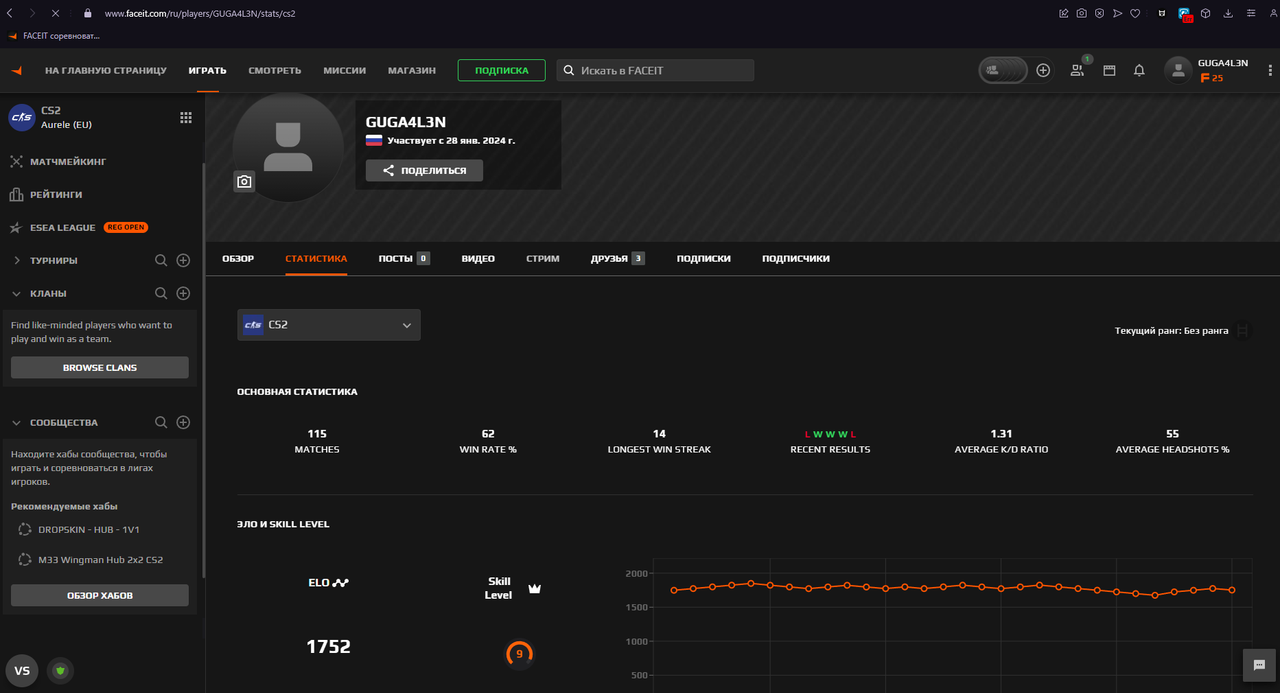The width and height of the screenshot is (1280, 693).
Task: Open the МАГАЗИН top menu
Action: (412, 71)
